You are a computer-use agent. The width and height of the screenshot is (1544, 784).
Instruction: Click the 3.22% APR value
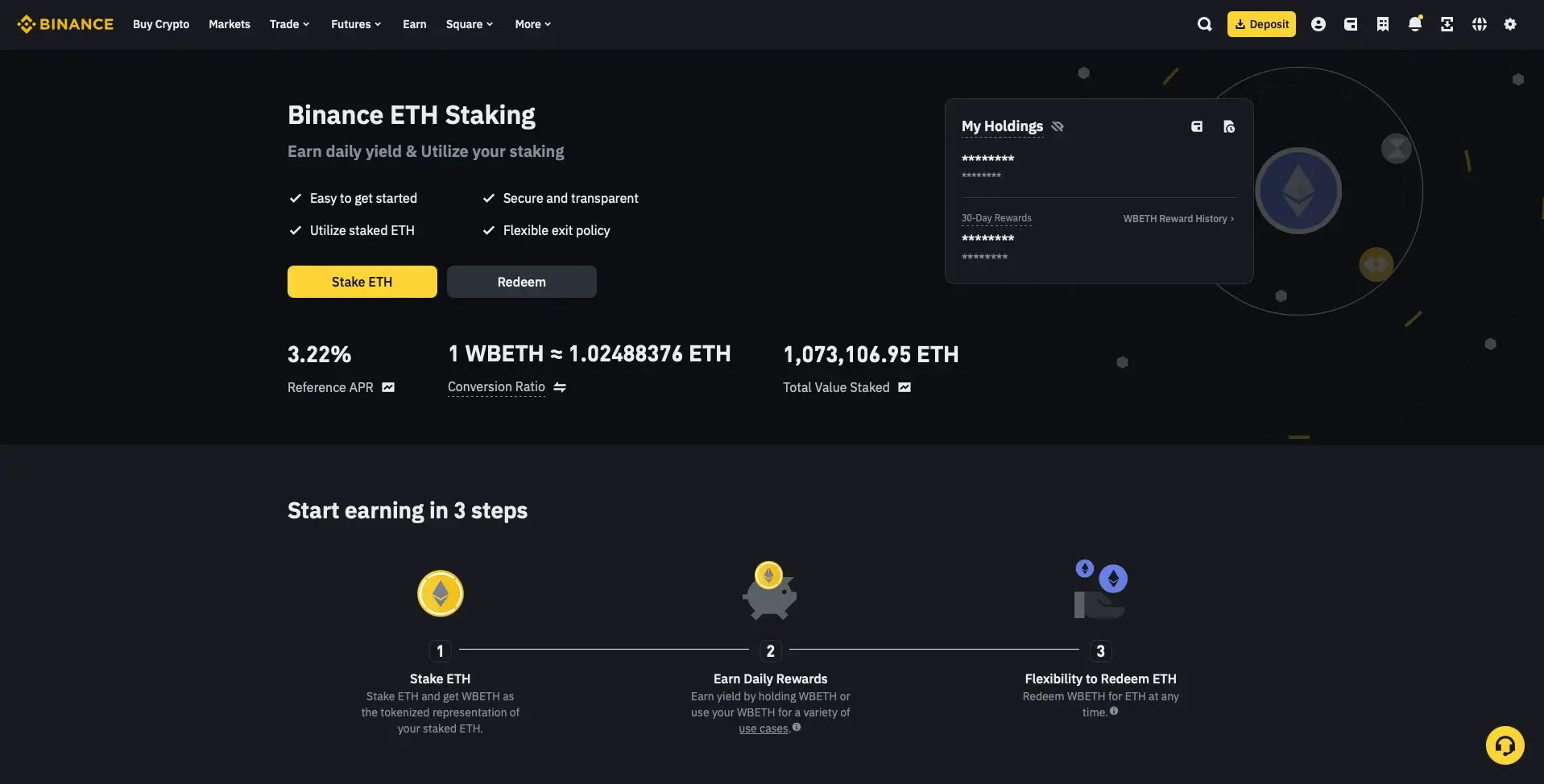pos(320,354)
